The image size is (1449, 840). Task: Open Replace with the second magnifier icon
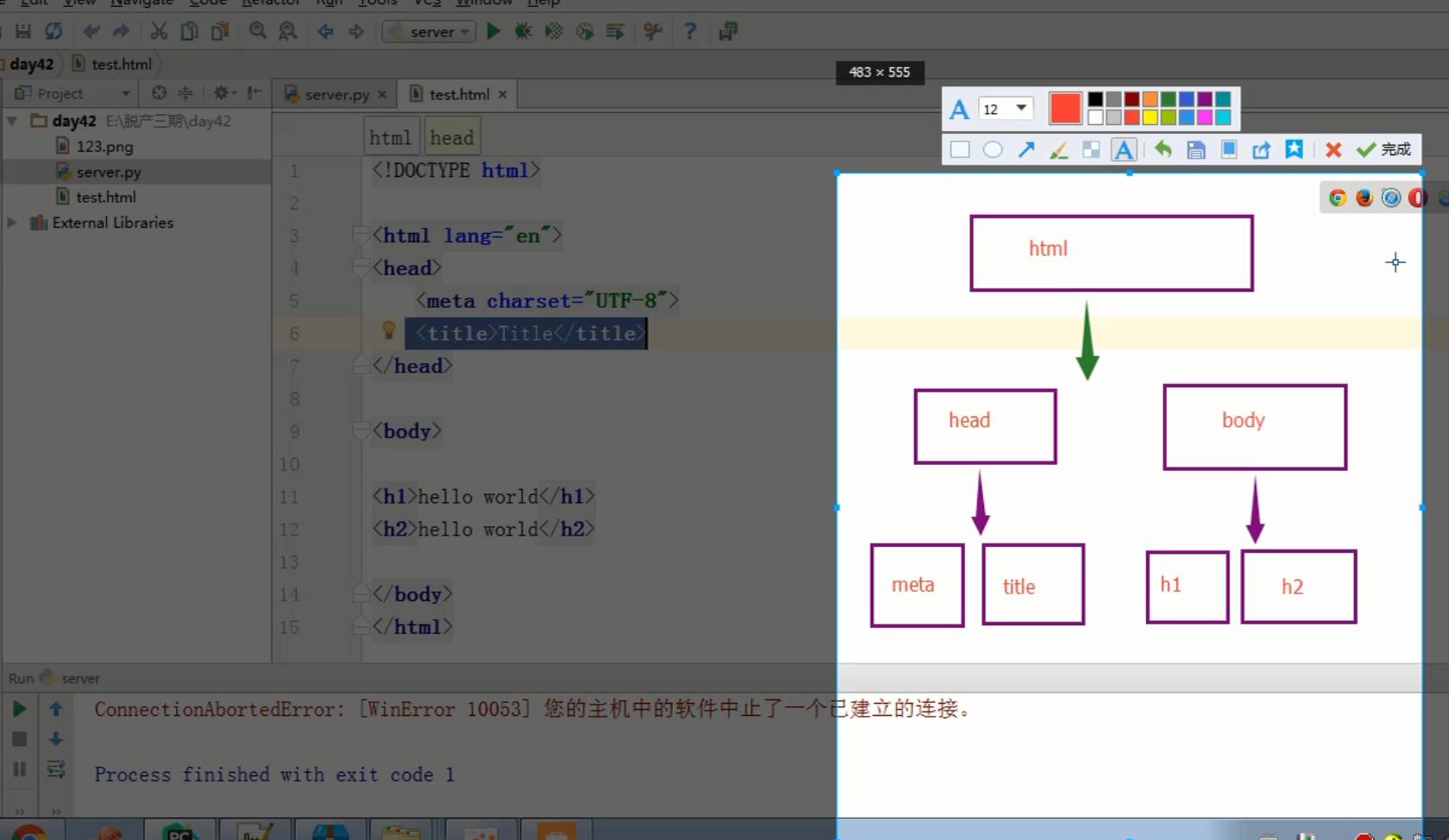point(287,32)
